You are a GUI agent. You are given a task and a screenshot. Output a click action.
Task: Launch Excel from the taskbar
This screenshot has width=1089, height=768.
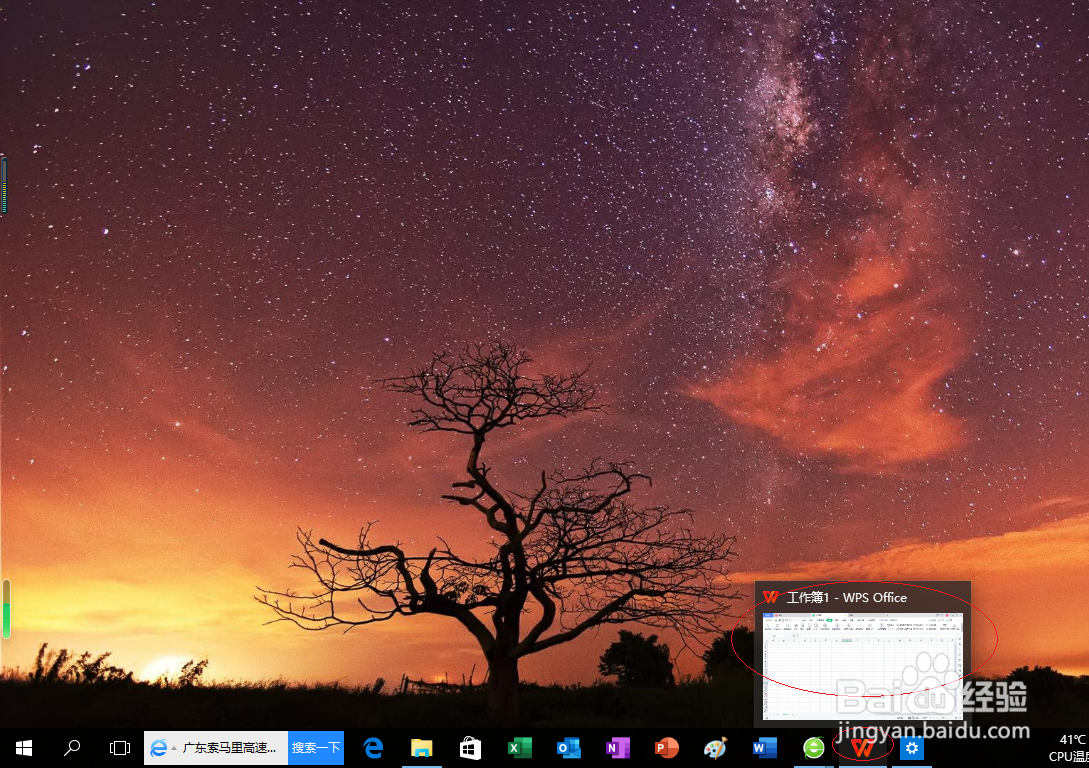(519, 748)
